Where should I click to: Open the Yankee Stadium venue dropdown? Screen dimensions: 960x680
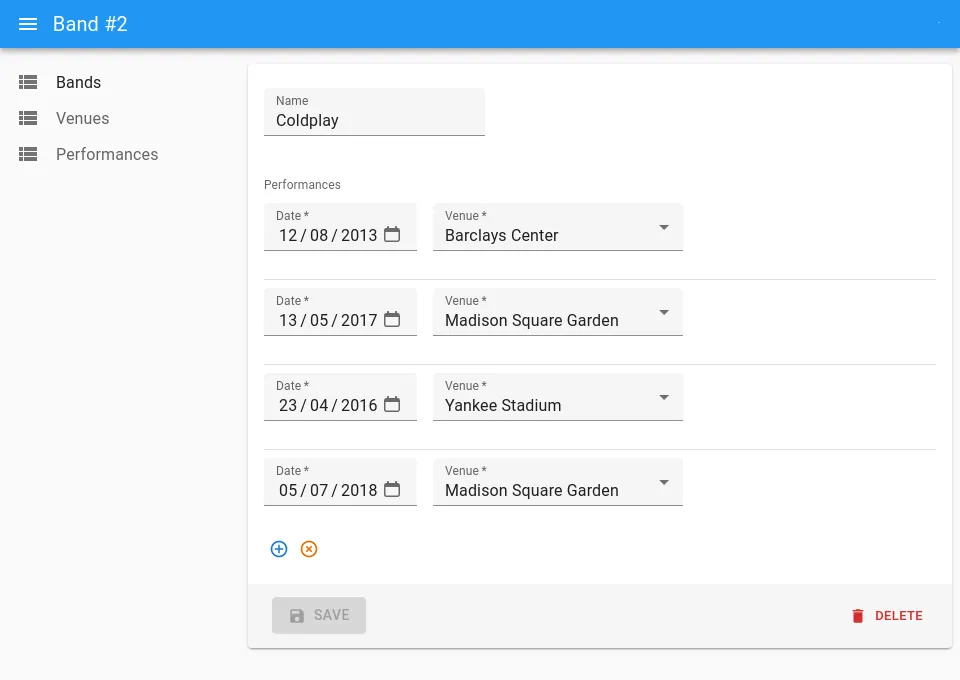663,397
